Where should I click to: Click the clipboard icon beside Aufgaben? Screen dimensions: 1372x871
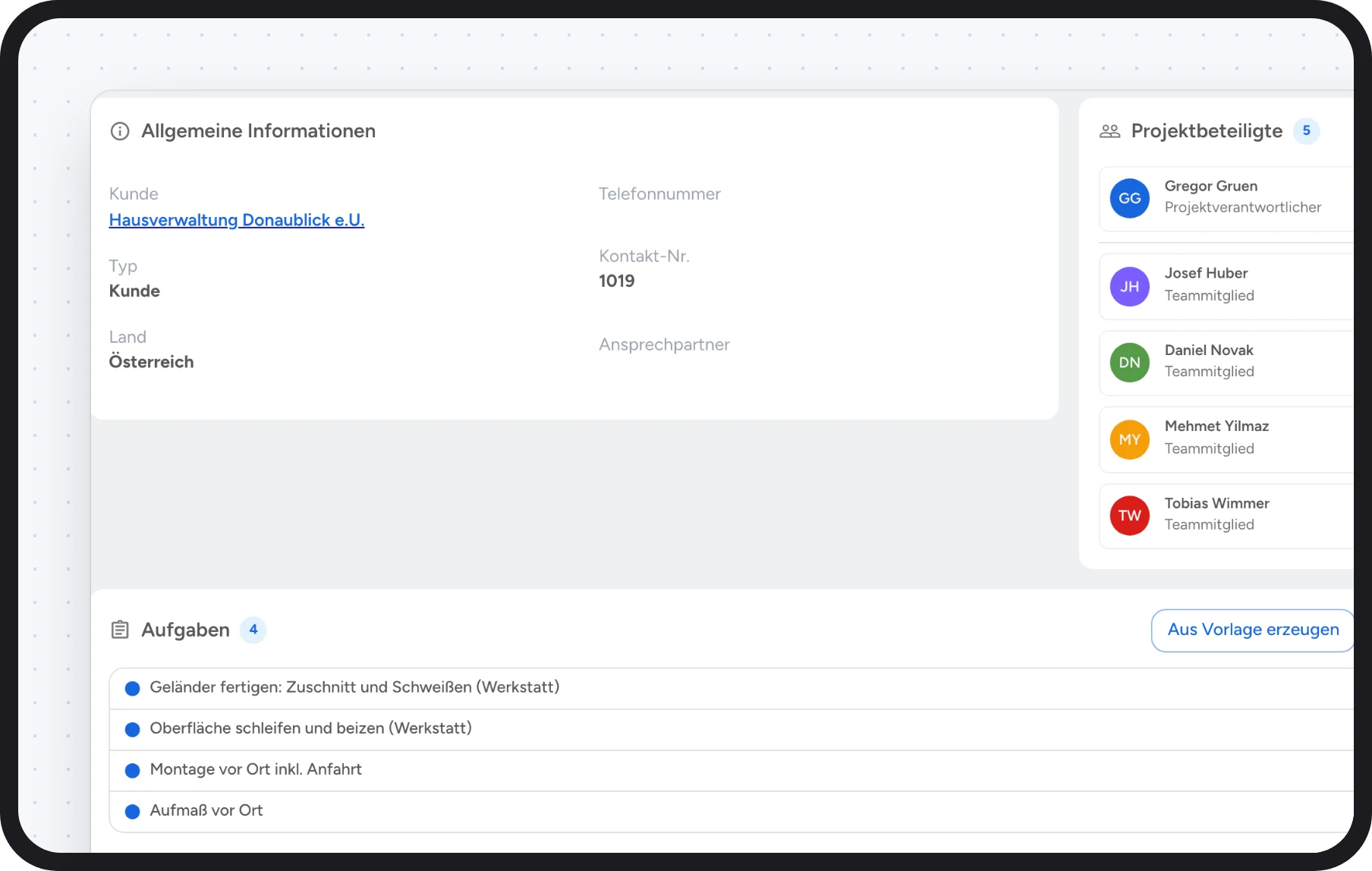point(120,630)
